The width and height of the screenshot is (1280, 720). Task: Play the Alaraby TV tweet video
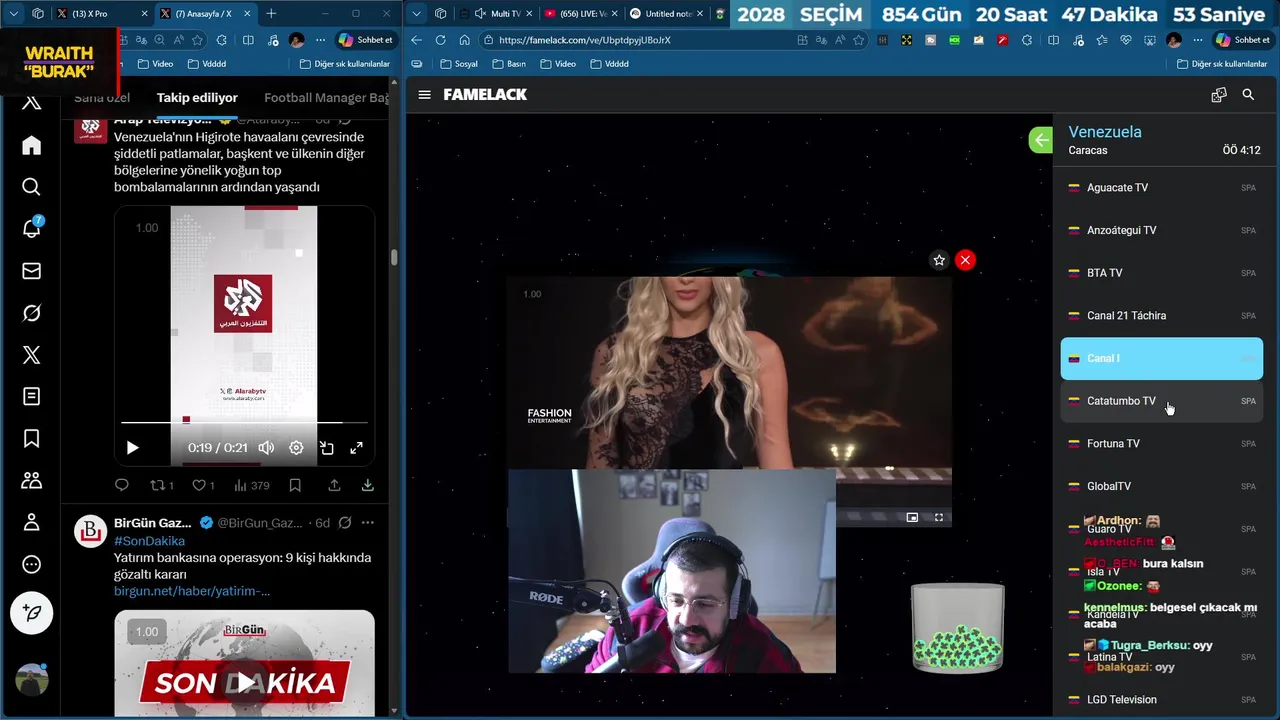tap(132, 448)
